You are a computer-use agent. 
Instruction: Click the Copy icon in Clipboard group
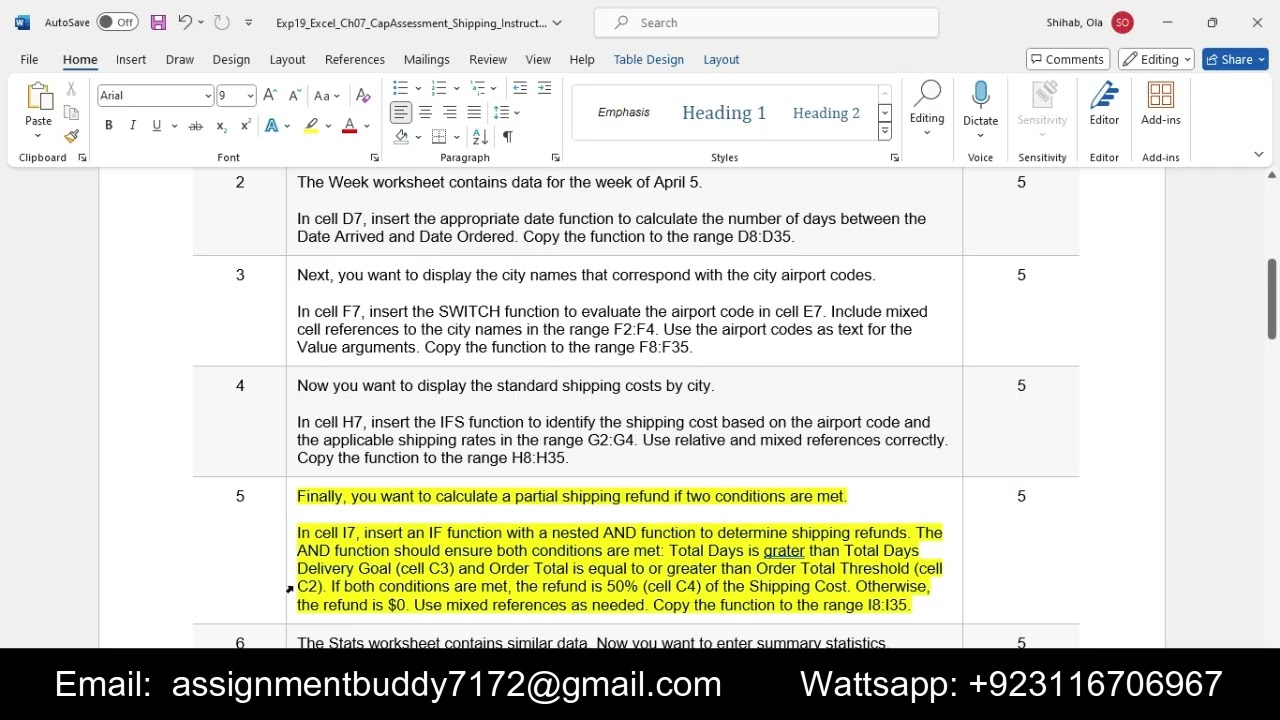71,112
